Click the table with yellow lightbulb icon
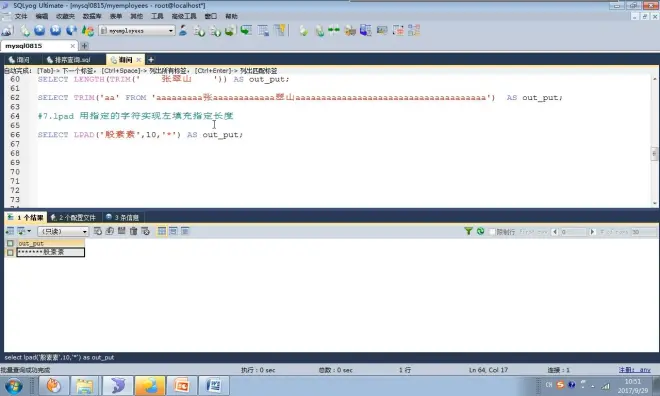This screenshot has width=660, height=396. tap(279, 30)
